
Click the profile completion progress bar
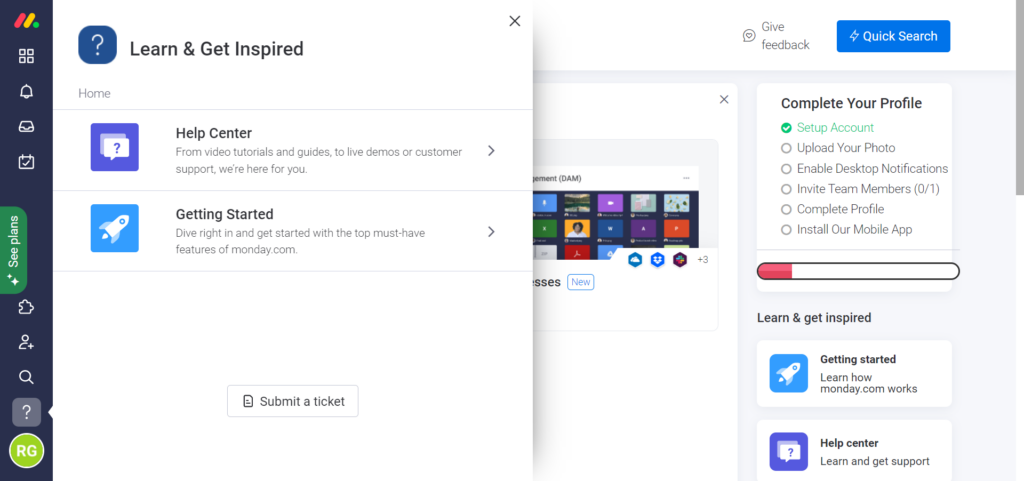click(858, 271)
